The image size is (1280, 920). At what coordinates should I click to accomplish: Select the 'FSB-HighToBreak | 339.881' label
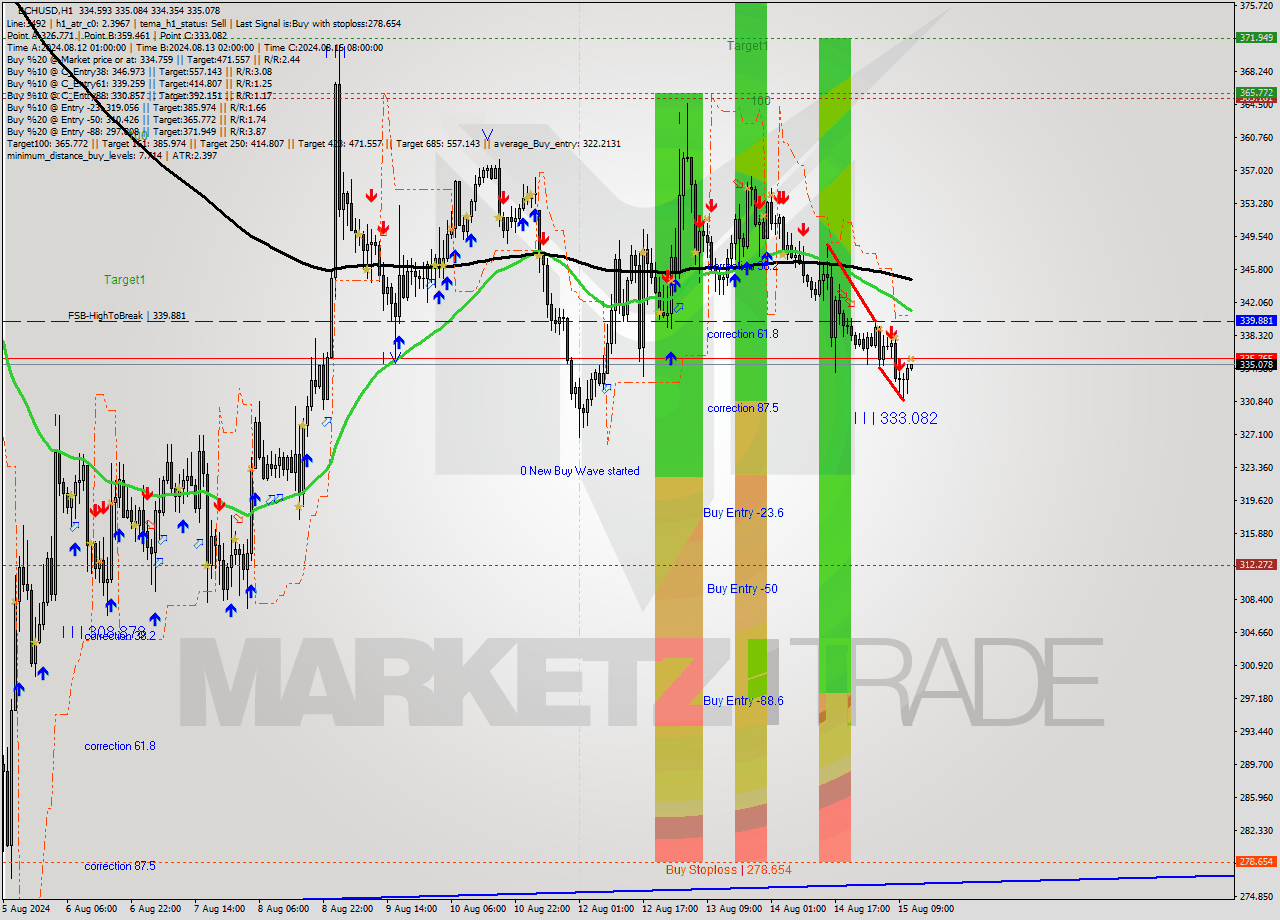(127, 316)
